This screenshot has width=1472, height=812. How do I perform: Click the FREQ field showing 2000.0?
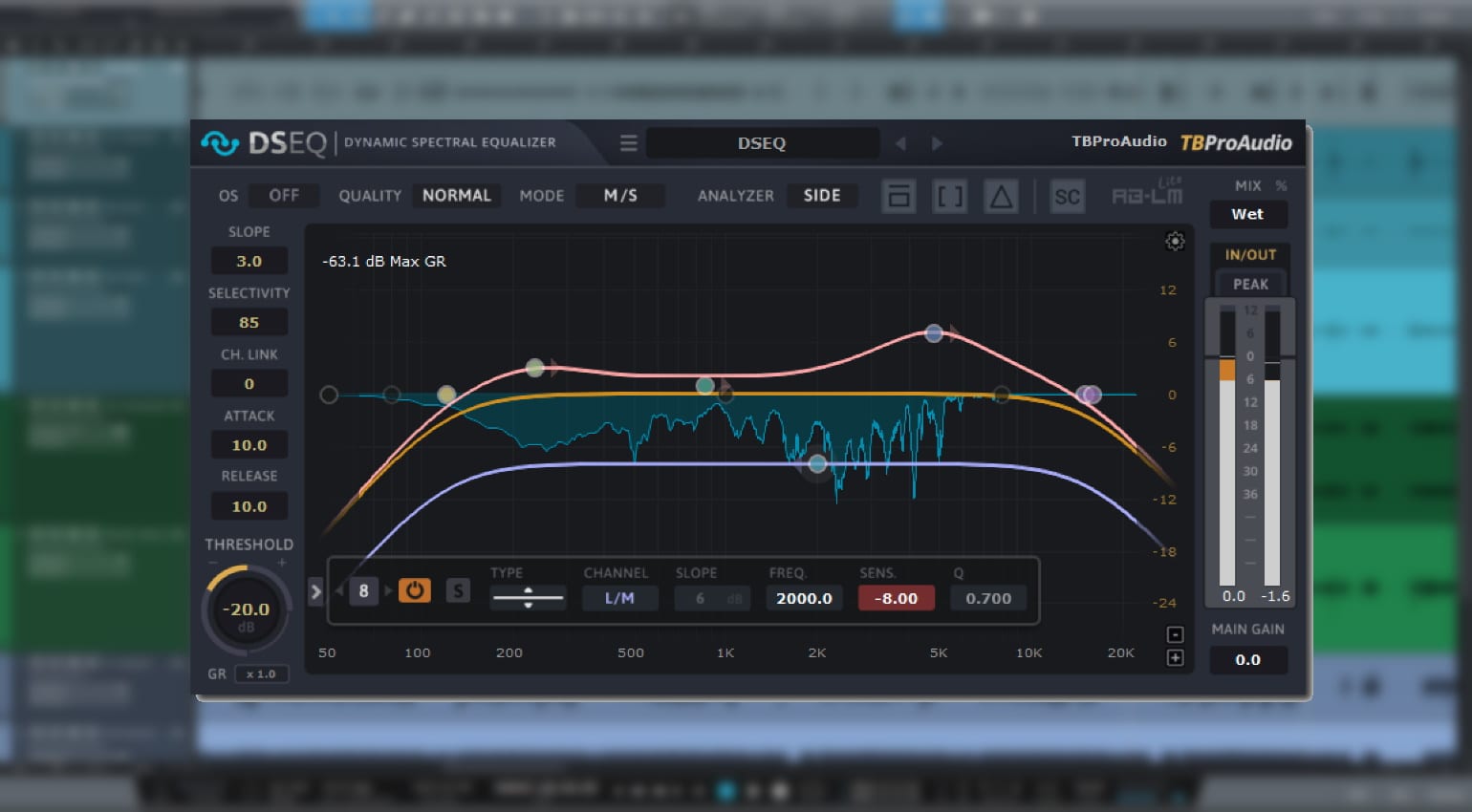click(804, 597)
